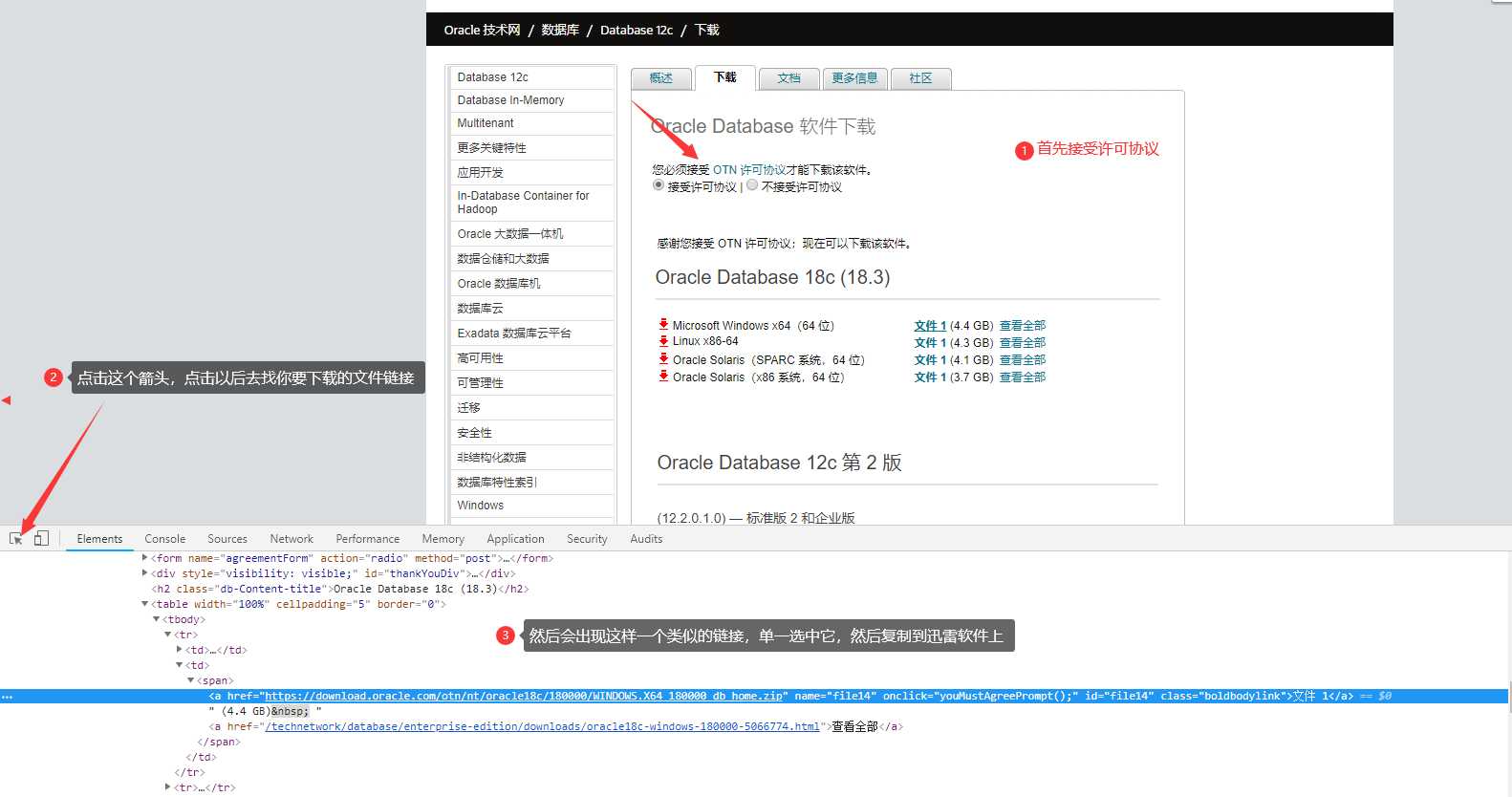The height and width of the screenshot is (797, 1512).
Task: Collapse the first open tr node
Action: point(168,635)
